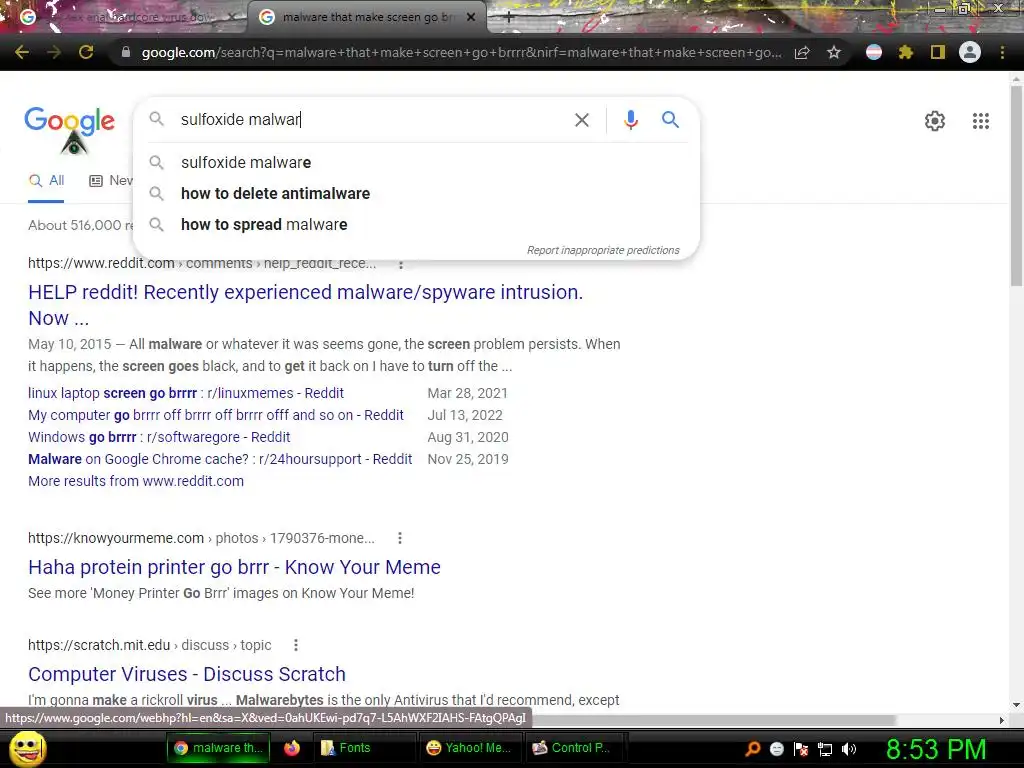Click the scrollbar down arrow

[1016, 705]
